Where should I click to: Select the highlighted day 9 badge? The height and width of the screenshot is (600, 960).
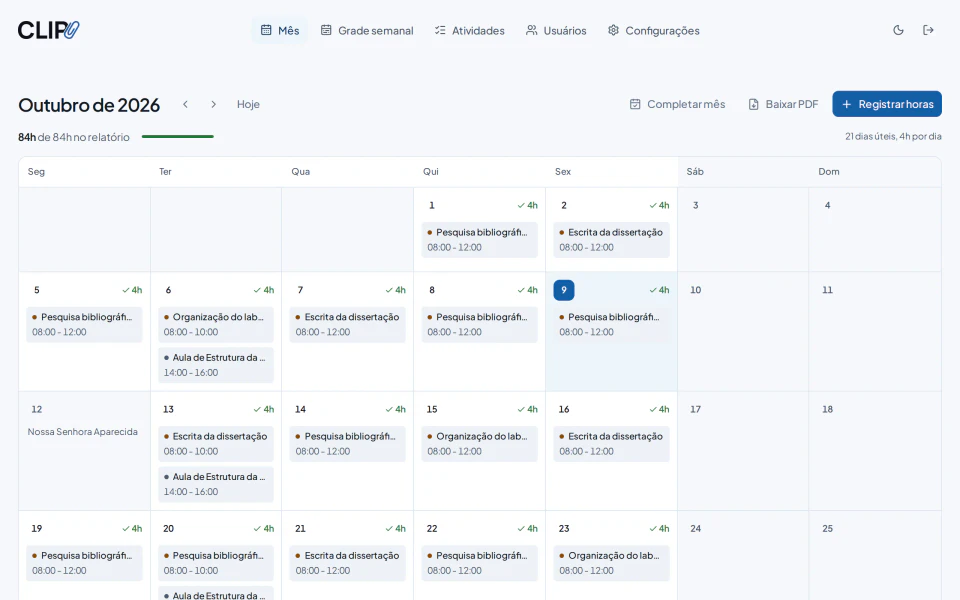pos(564,290)
